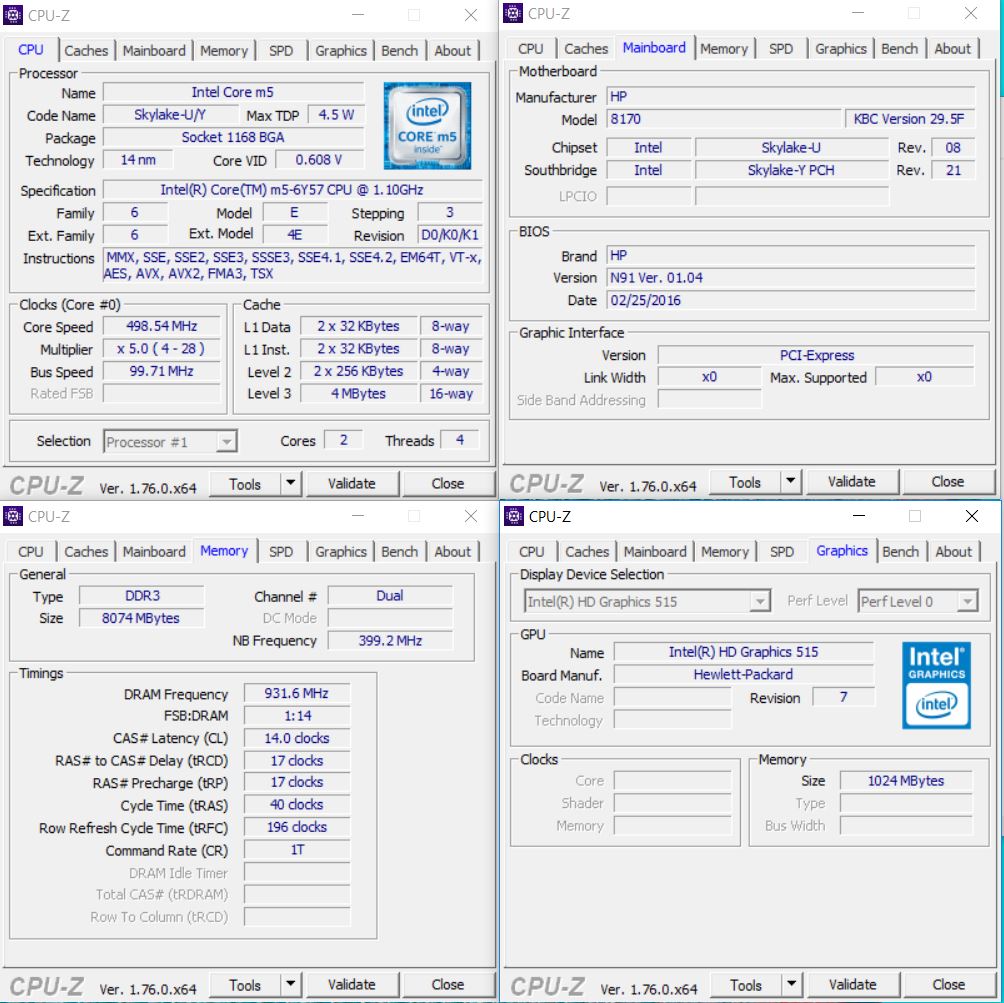Open the Processor #1 selection dropdown
Screen dimensions: 1004x1003
click(227, 442)
